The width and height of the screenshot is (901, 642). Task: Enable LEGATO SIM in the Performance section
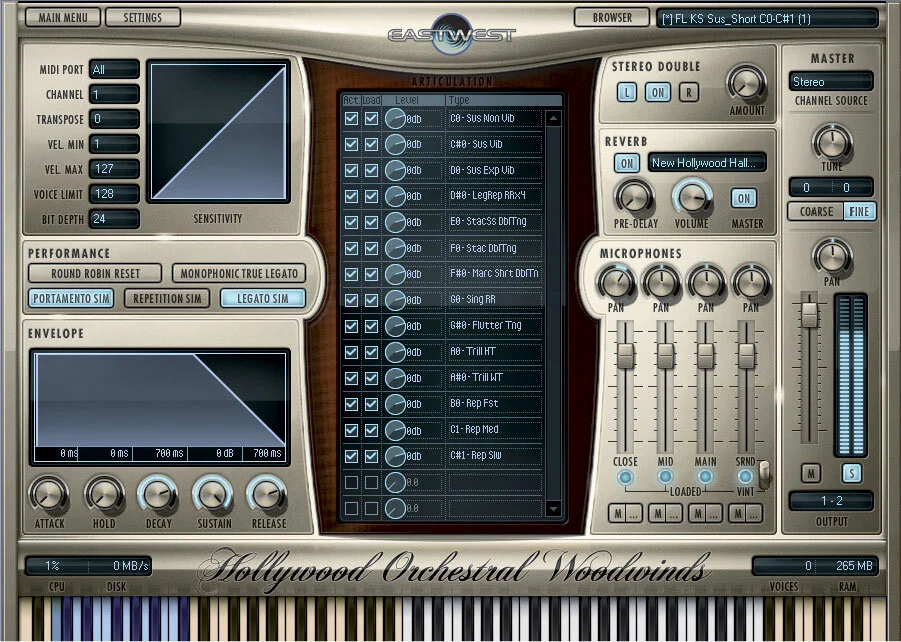click(262, 297)
